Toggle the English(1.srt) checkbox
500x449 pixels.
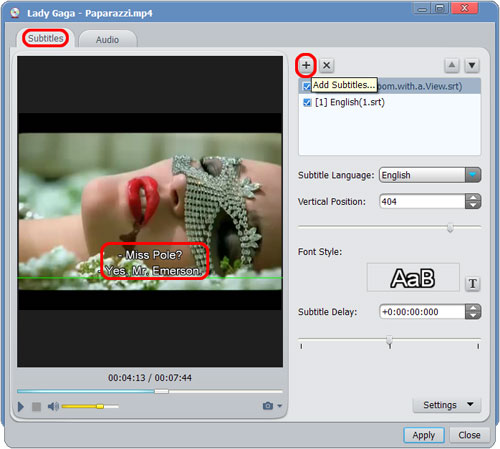307,102
